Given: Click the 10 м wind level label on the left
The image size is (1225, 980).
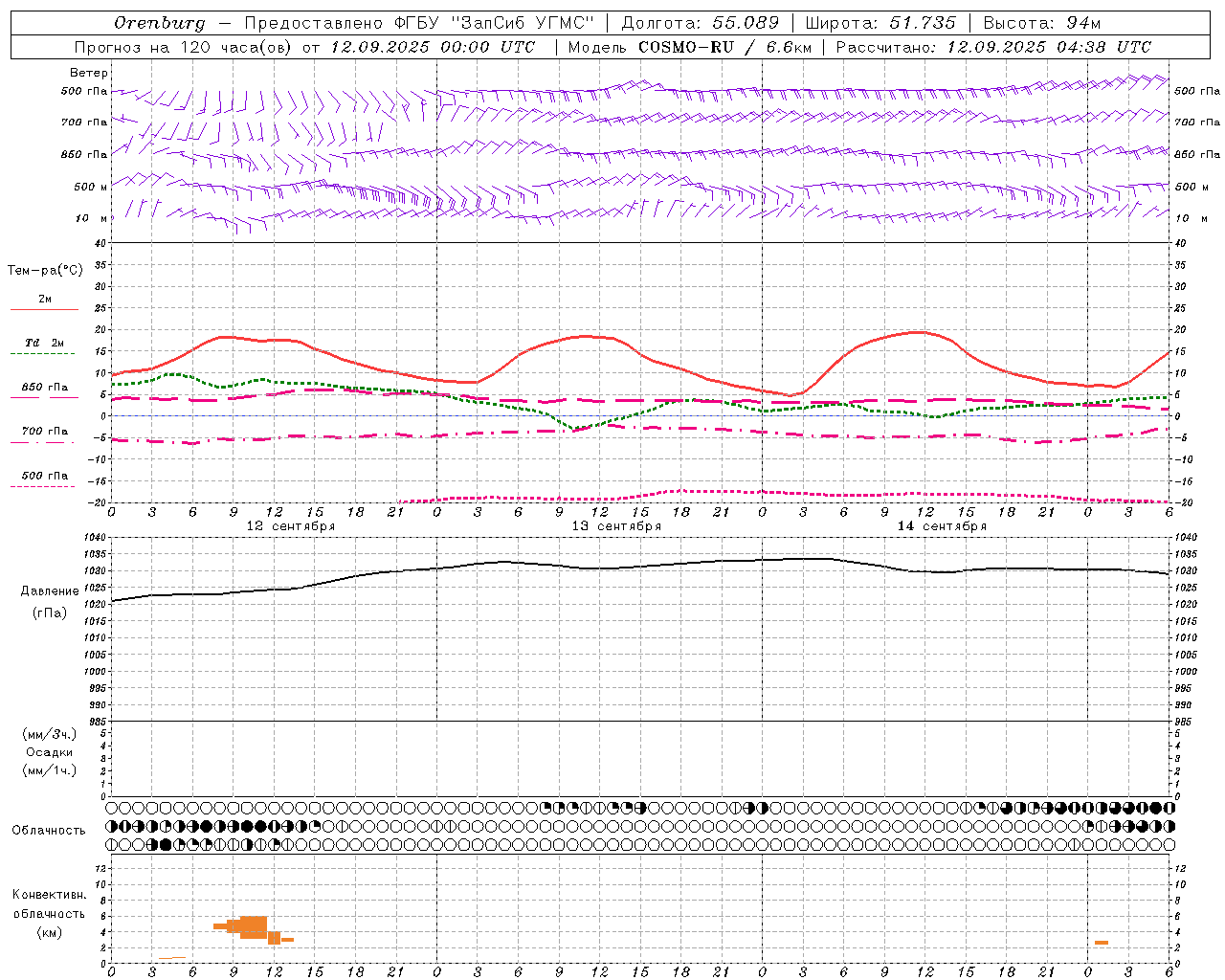Looking at the screenshot, I should 92,219.
